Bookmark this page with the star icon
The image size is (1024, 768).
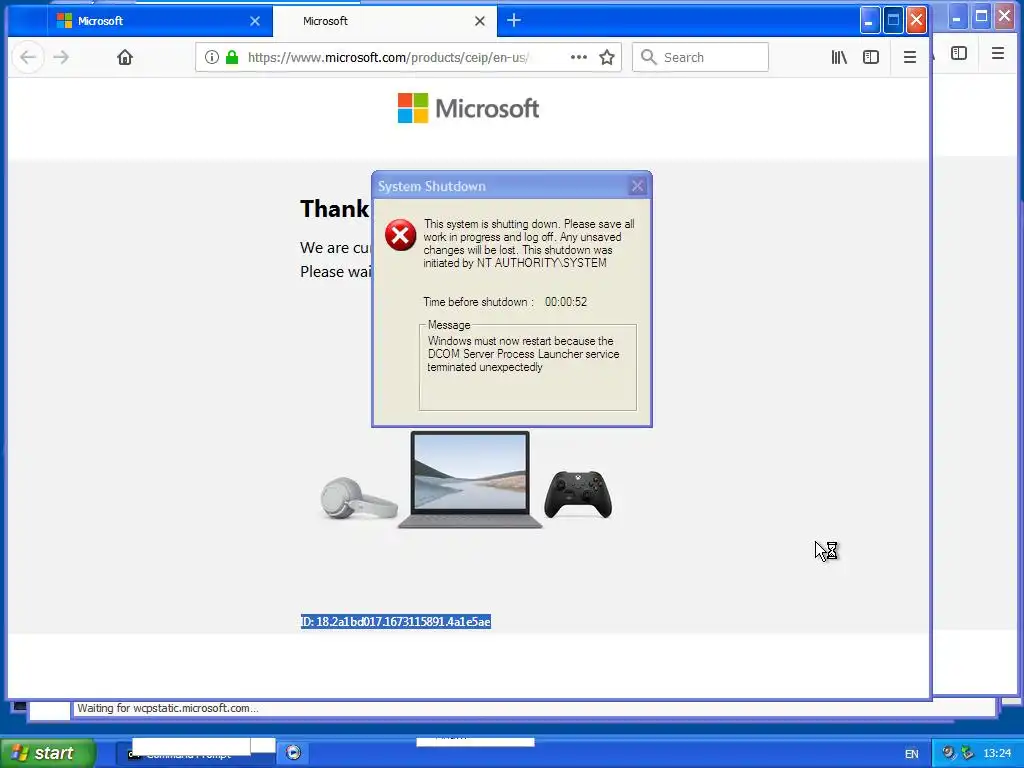click(x=607, y=57)
